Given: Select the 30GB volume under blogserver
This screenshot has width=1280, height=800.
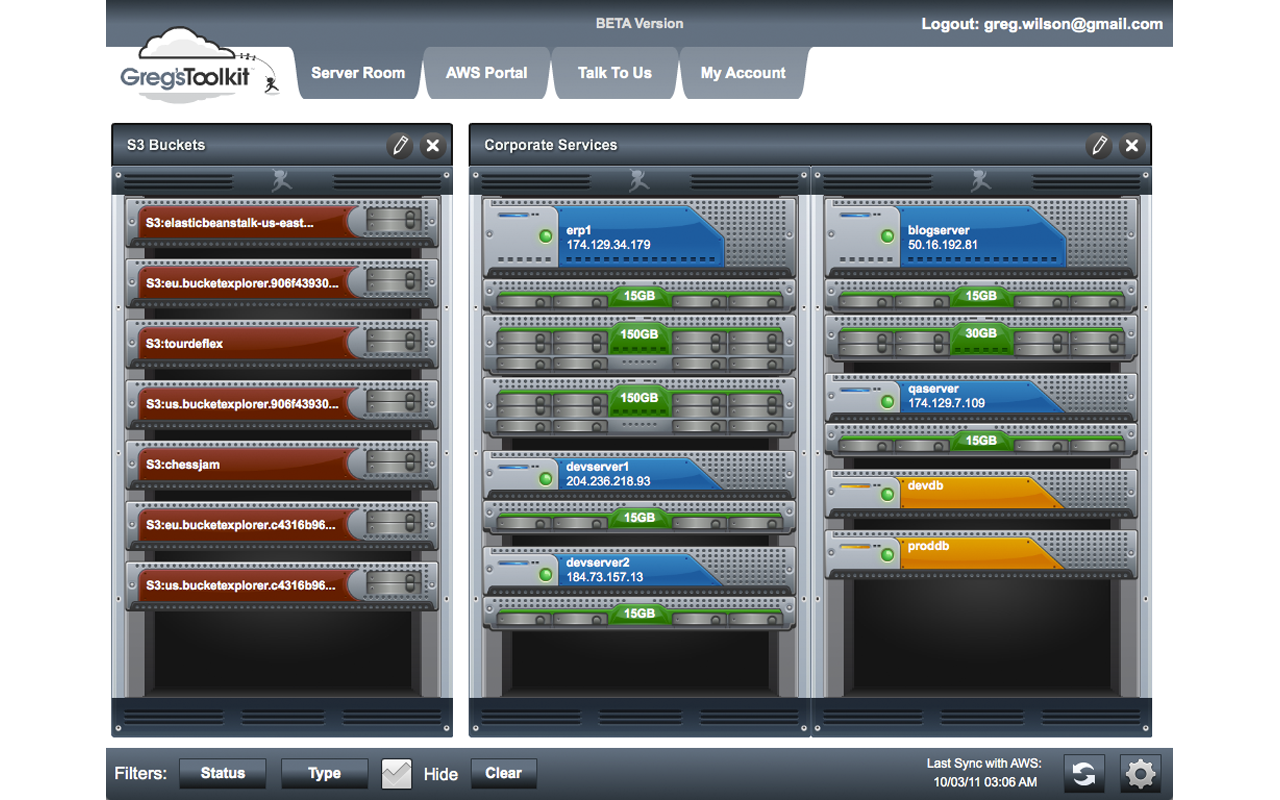Looking at the screenshot, I should (980, 334).
